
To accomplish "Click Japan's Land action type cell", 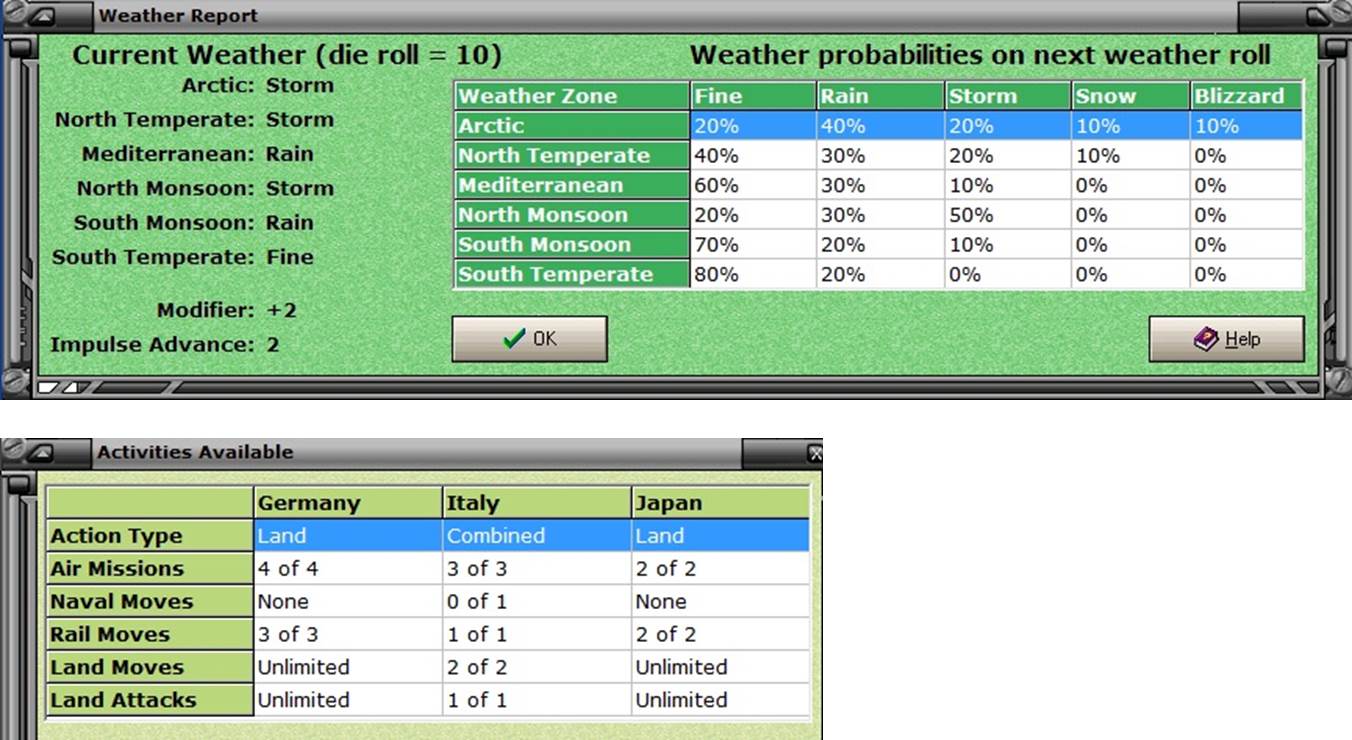I will [x=720, y=536].
